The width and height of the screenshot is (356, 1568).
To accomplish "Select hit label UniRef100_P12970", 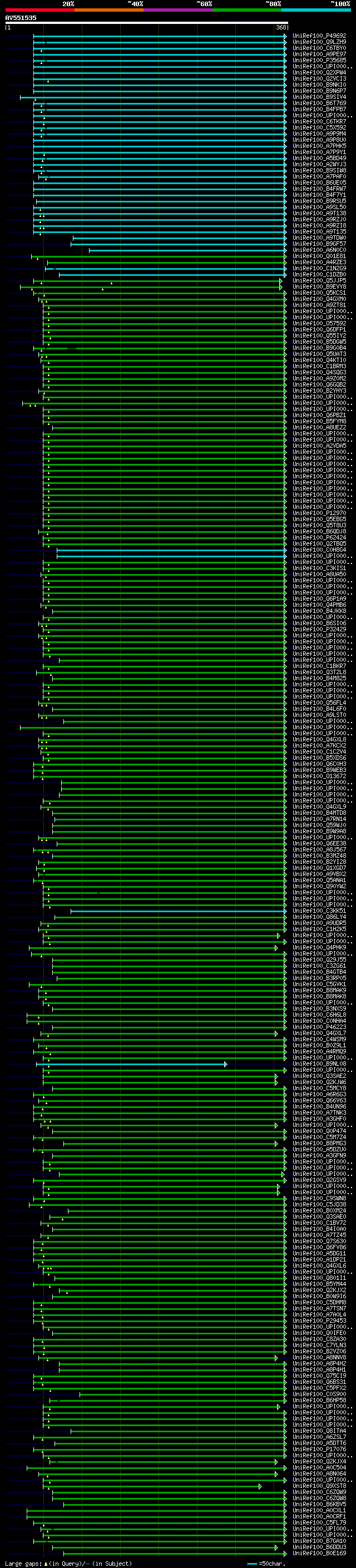I will (x=319, y=513).
